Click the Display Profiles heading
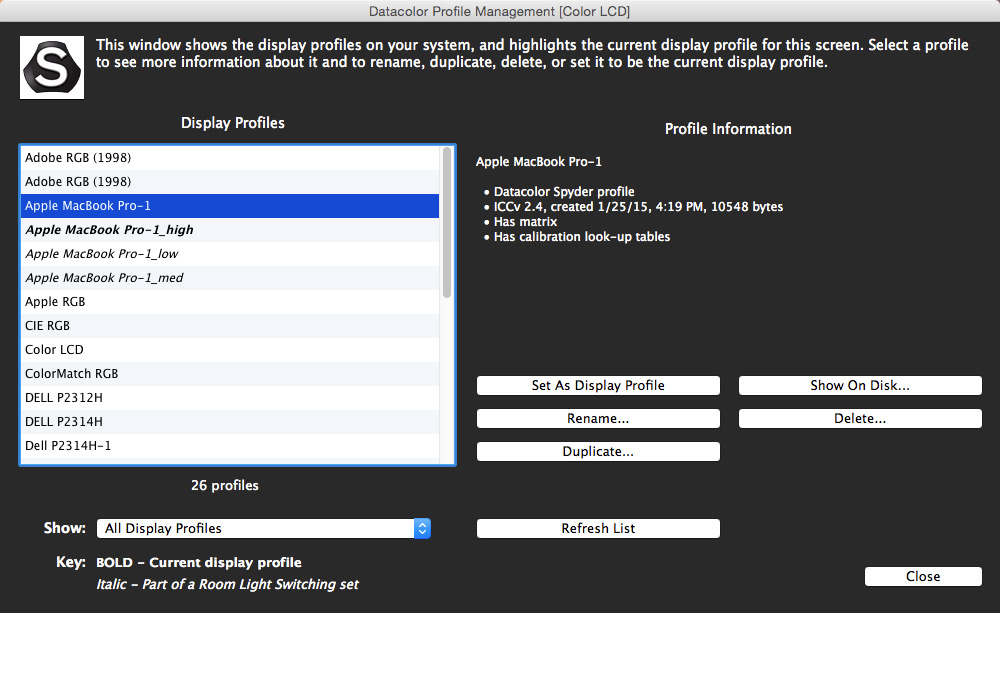1000x686 pixels. 233,123
